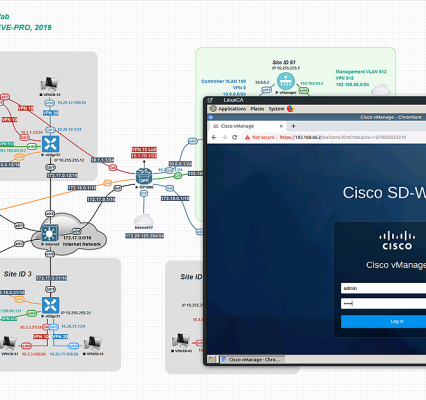
Task: Click the red VPN 10 Lo0 label
Action: click(144, 149)
